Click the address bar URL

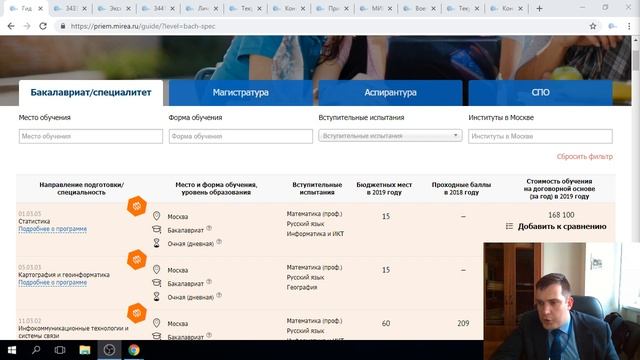[x=143, y=26]
